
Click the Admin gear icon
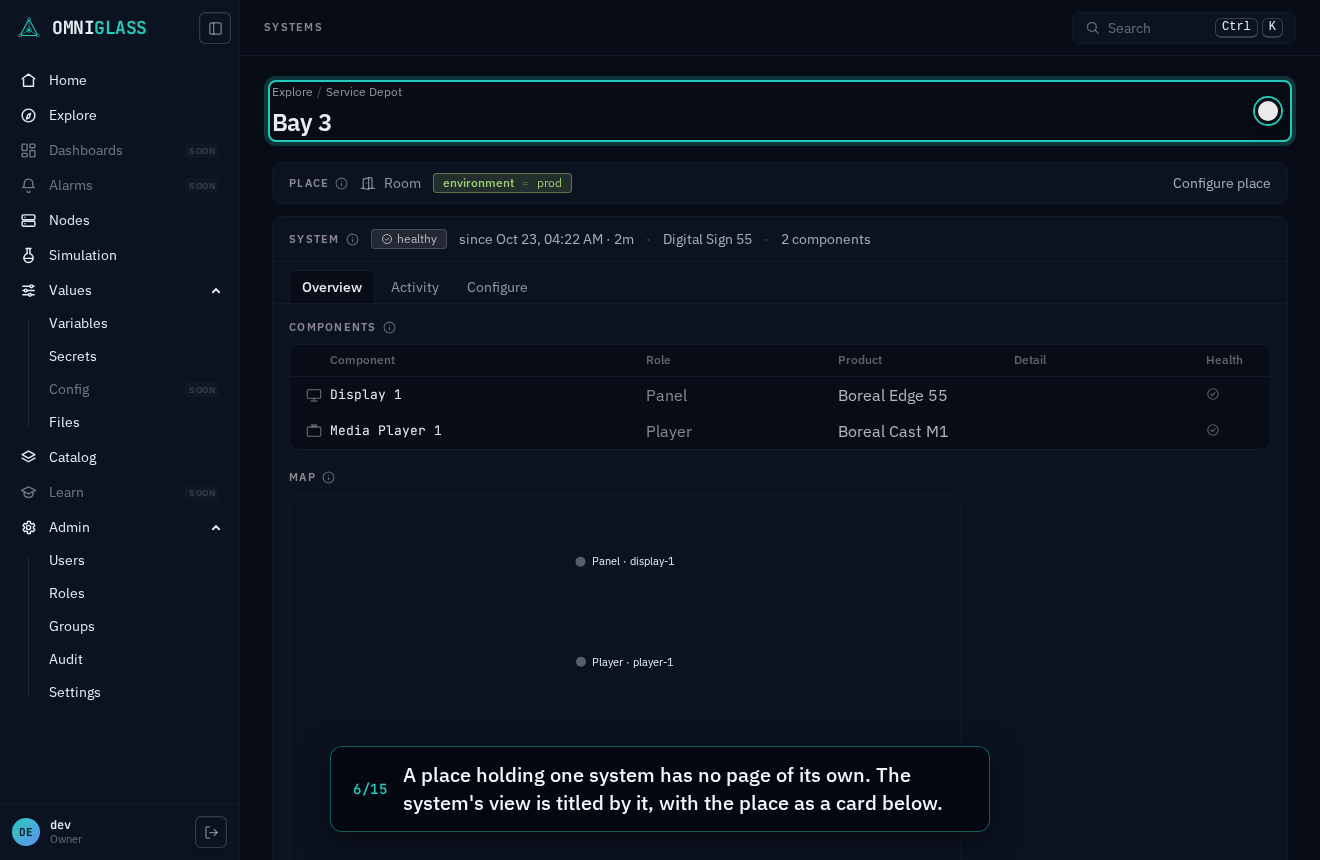29,527
